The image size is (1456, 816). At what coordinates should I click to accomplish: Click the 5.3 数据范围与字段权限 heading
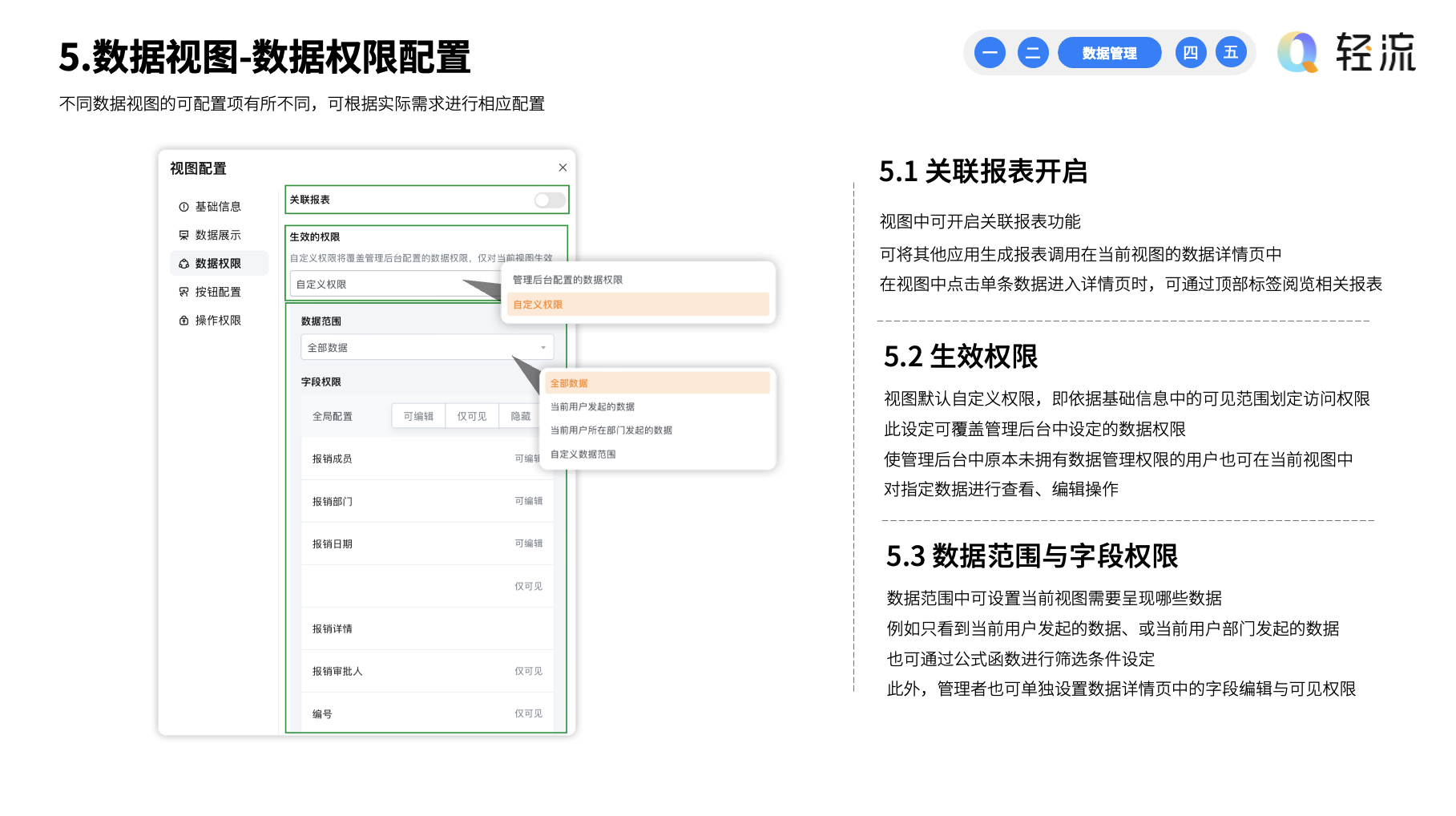[x=1032, y=556]
